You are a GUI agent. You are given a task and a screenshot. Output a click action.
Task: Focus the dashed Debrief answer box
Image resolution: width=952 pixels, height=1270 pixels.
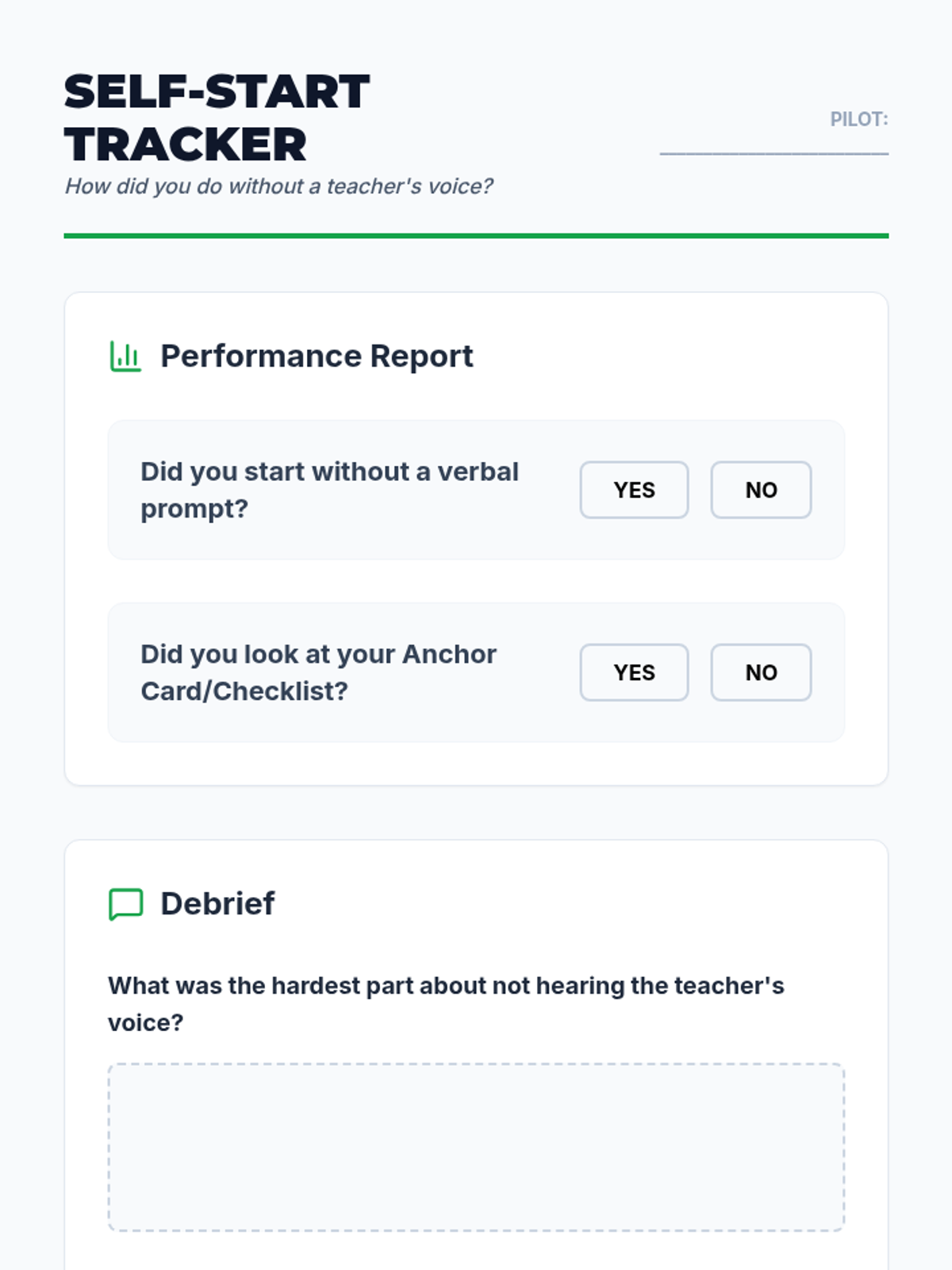476,1147
